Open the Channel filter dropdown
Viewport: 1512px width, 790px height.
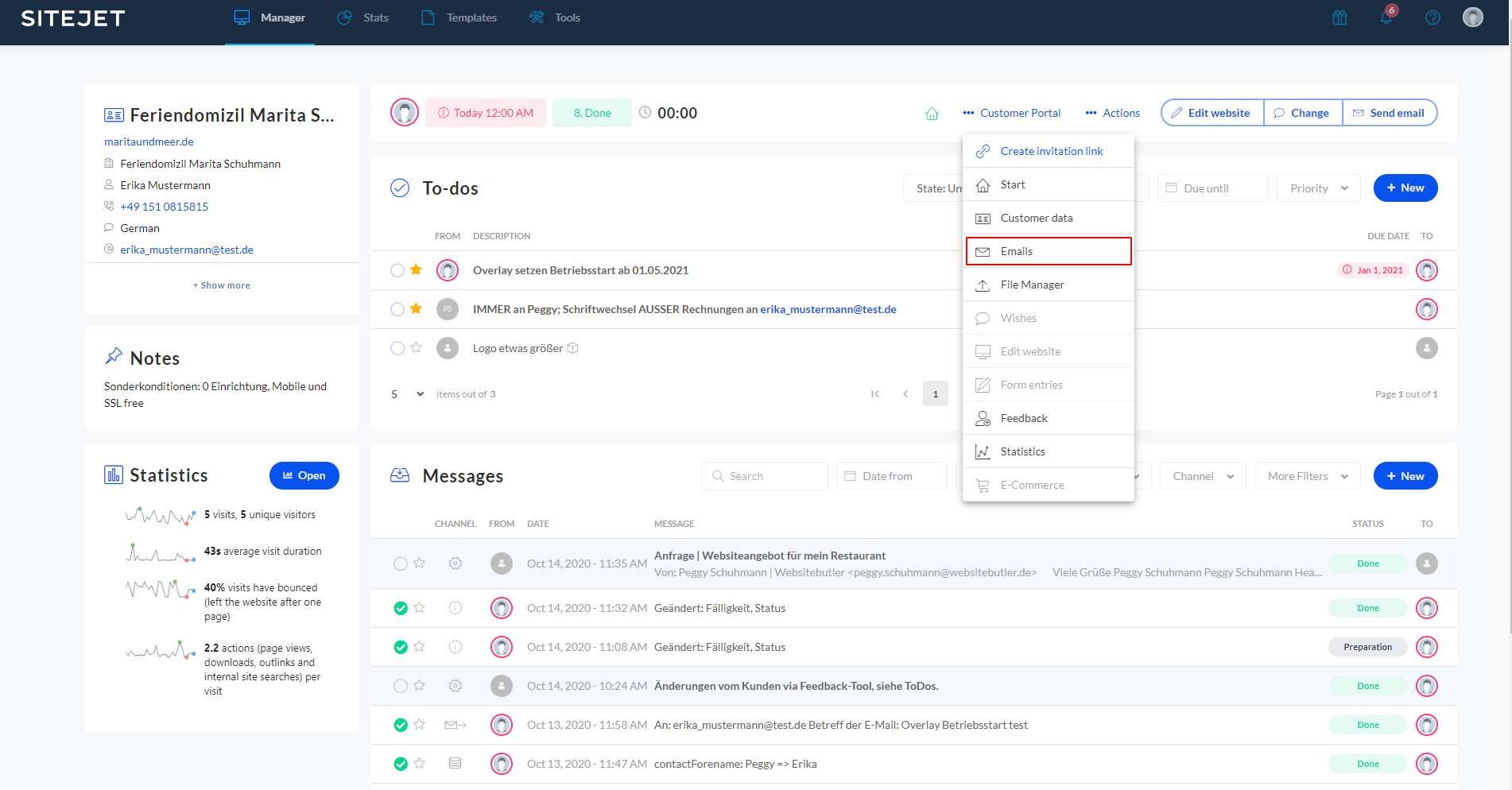1202,476
